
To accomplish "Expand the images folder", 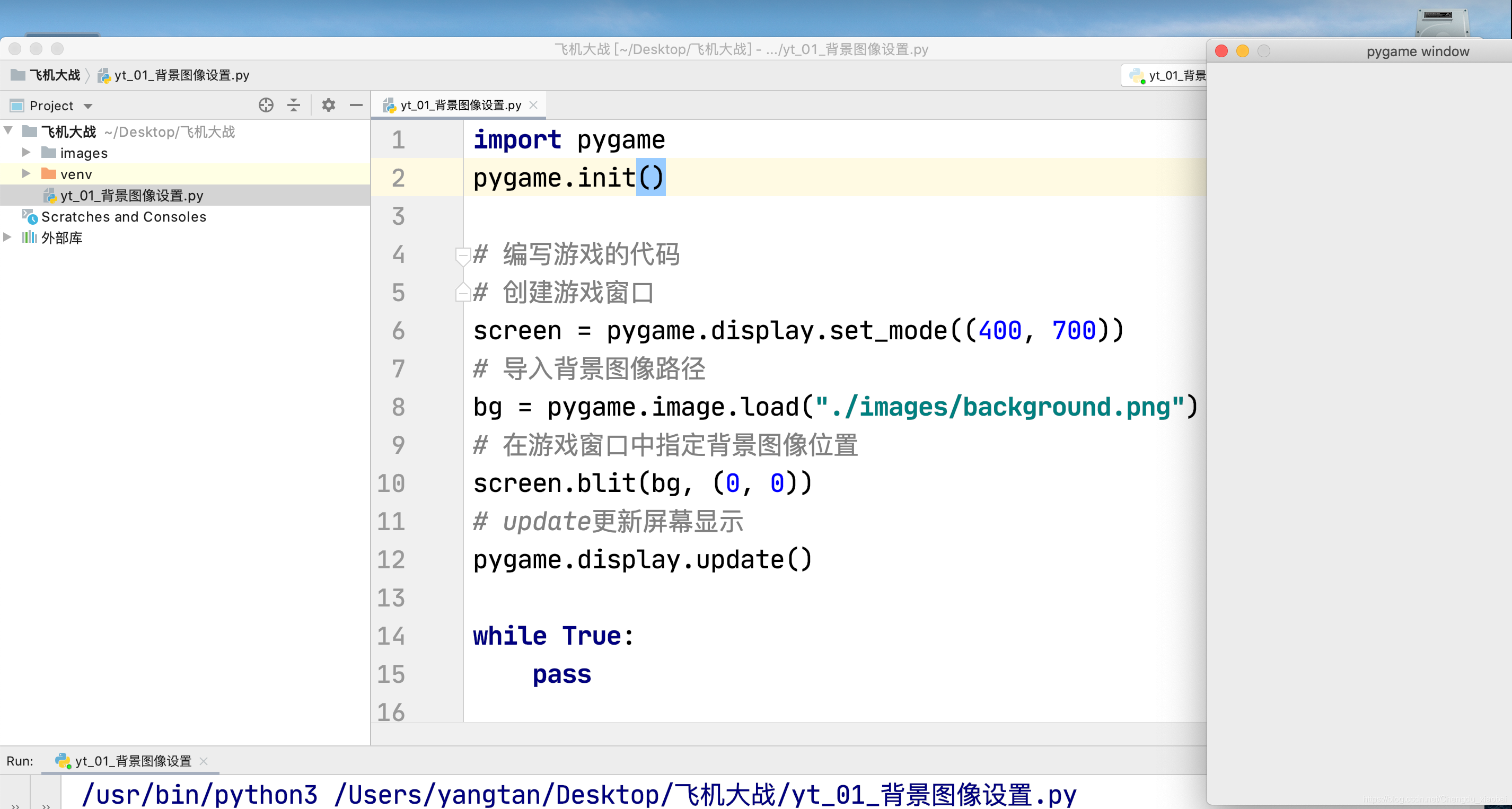I will coord(26,153).
